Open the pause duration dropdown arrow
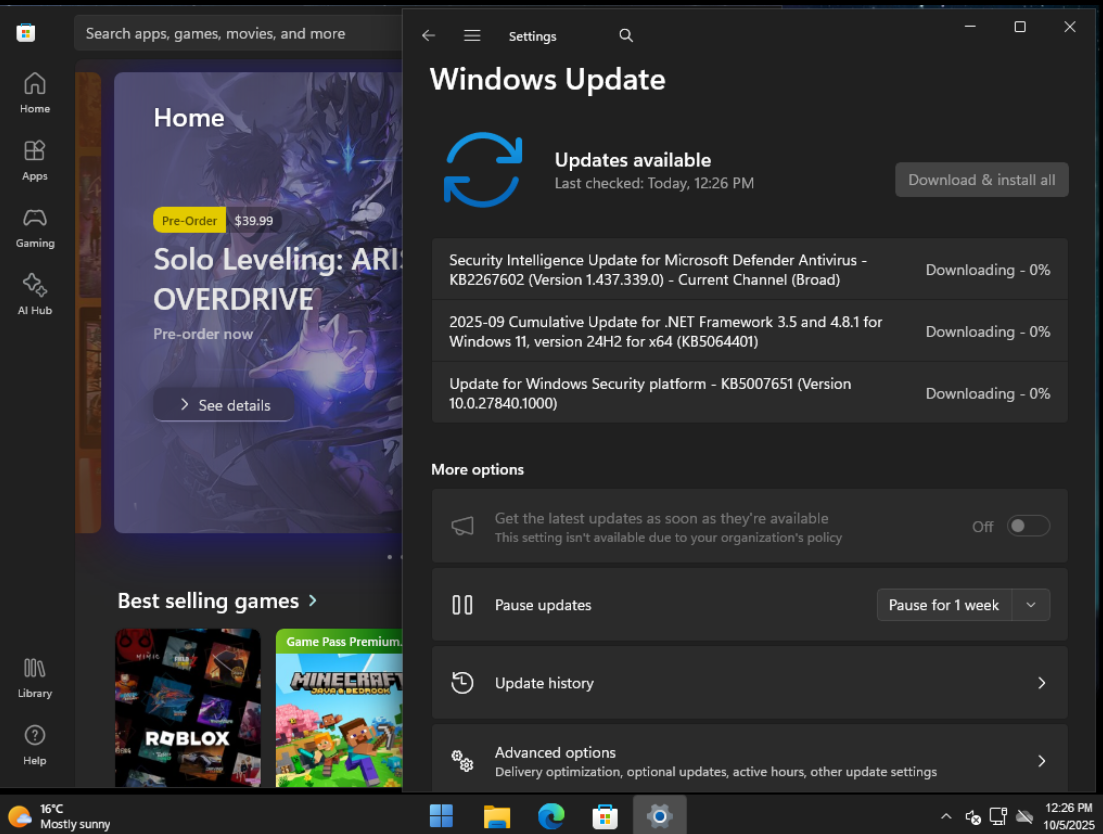 (x=1031, y=605)
